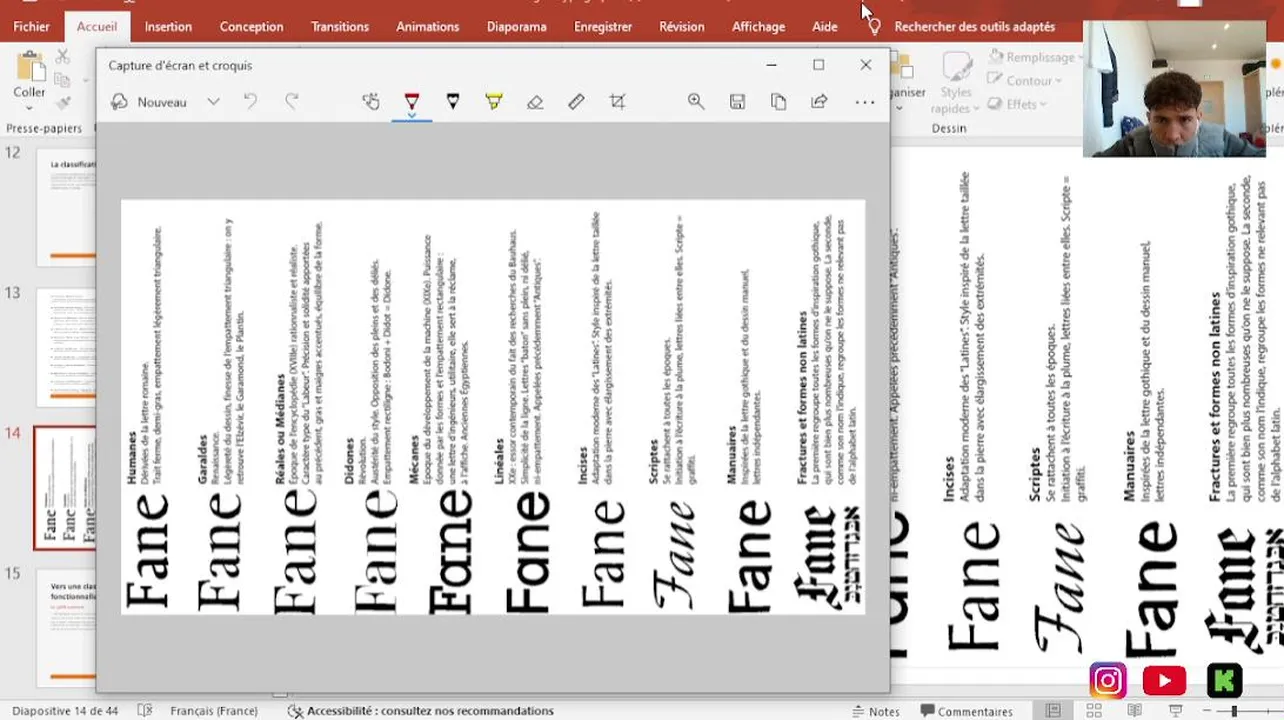This screenshot has width=1284, height=720.
Task: Click the Copier icon in Presse-papiers
Action: [x=63, y=81]
